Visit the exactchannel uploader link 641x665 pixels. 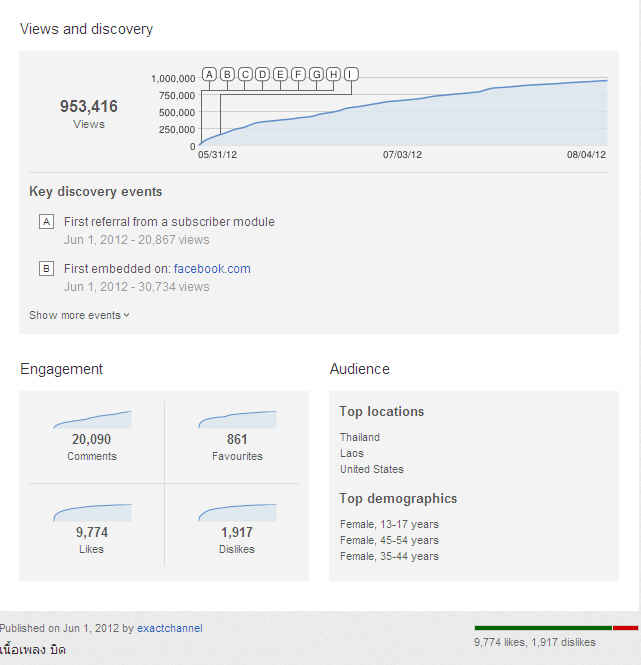pos(170,628)
